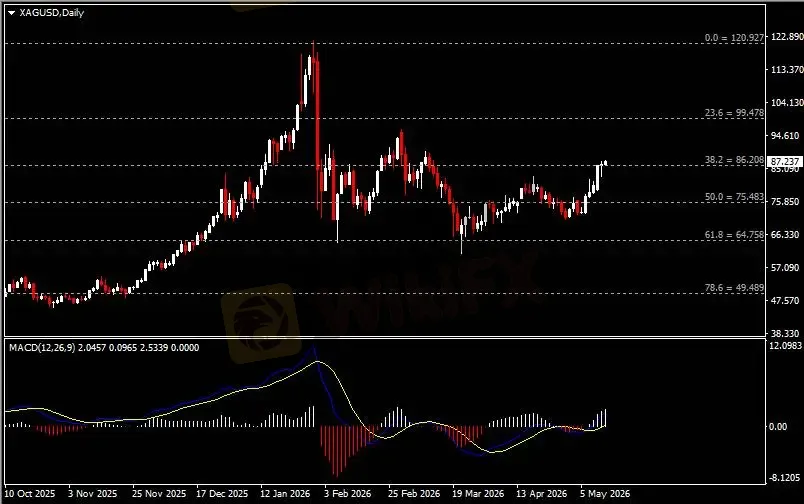Click the current price tag 87.237
Screen dimensions: 804x504
point(785,162)
